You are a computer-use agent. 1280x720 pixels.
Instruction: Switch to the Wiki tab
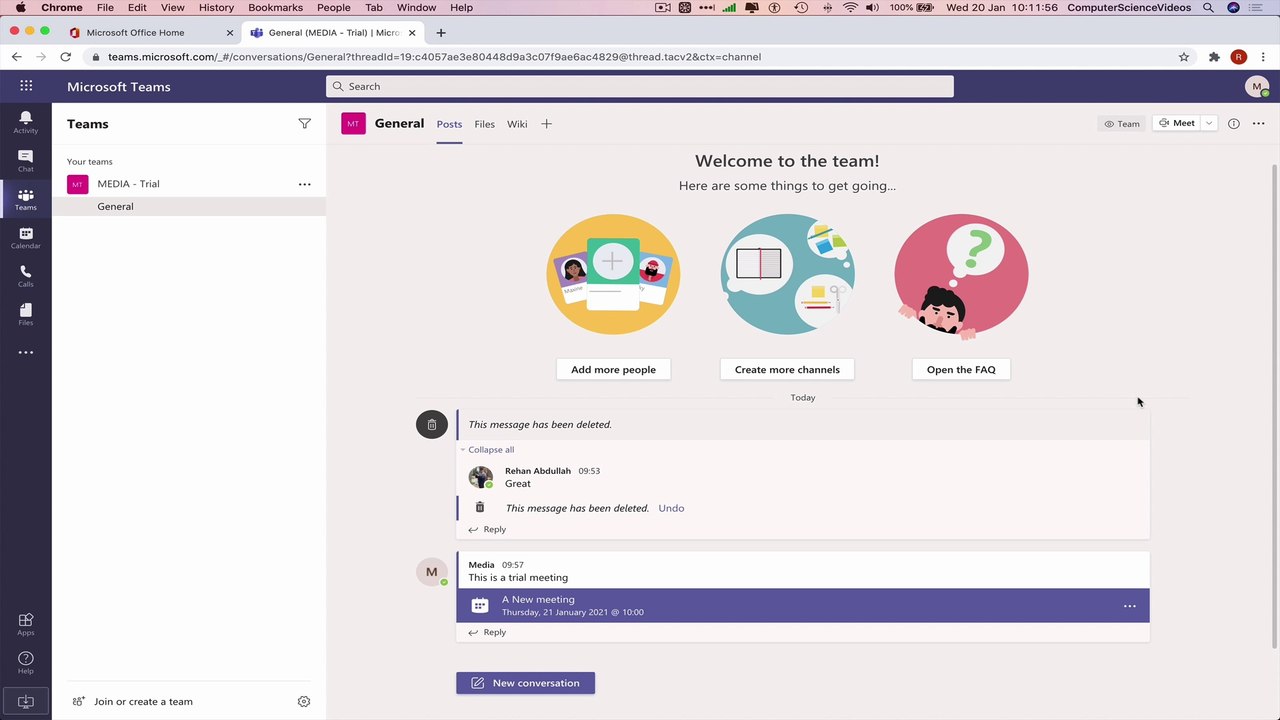(x=517, y=124)
